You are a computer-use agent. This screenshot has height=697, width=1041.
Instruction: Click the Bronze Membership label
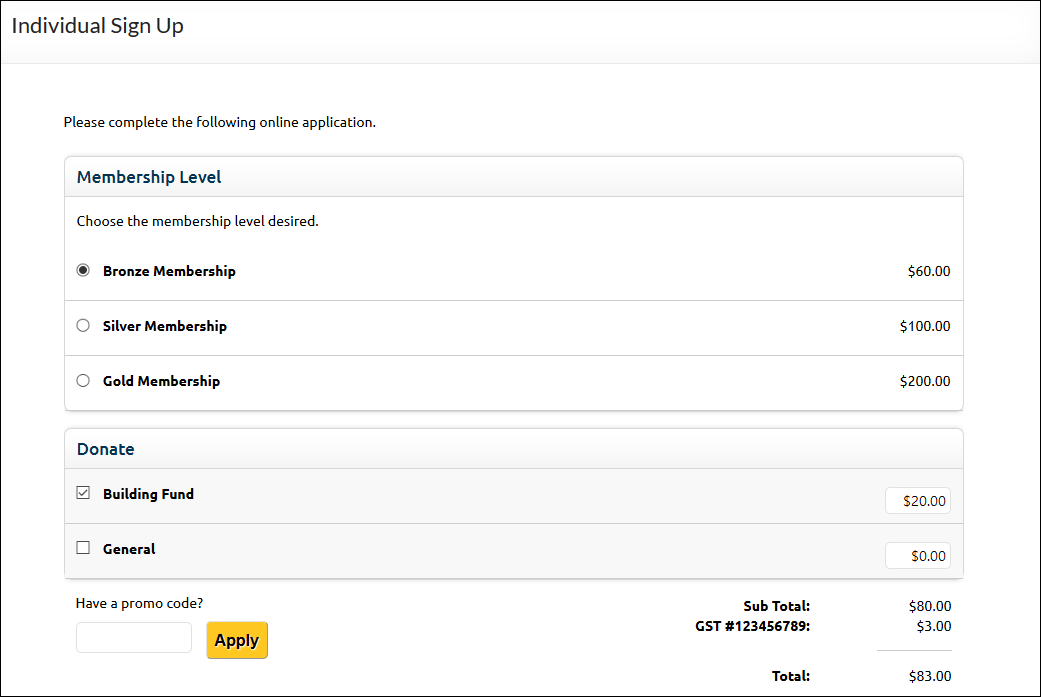(169, 271)
